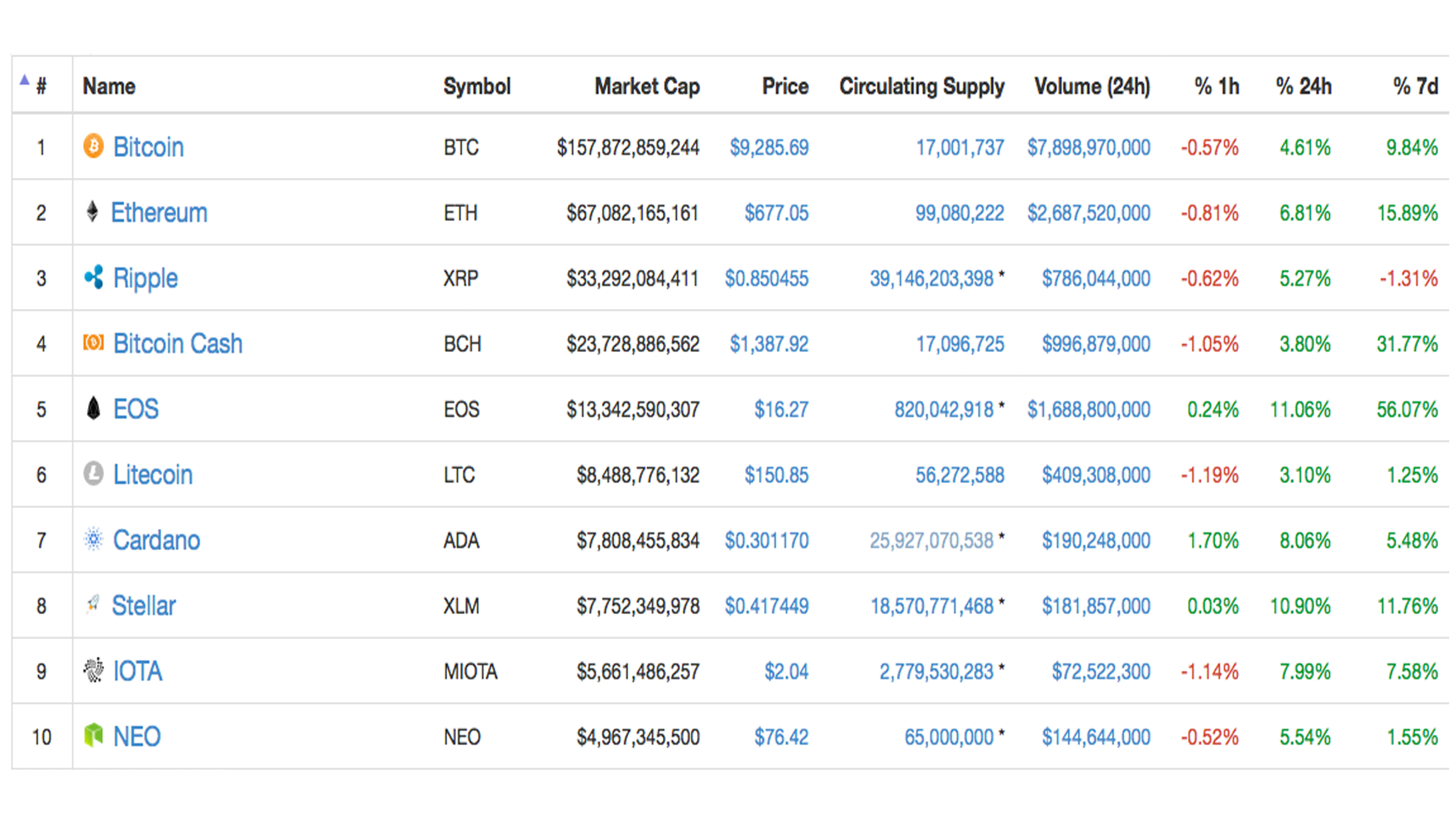Screen dimensions: 1456x832
Task: Click NEO price $76.42
Action: click(x=781, y=736)
